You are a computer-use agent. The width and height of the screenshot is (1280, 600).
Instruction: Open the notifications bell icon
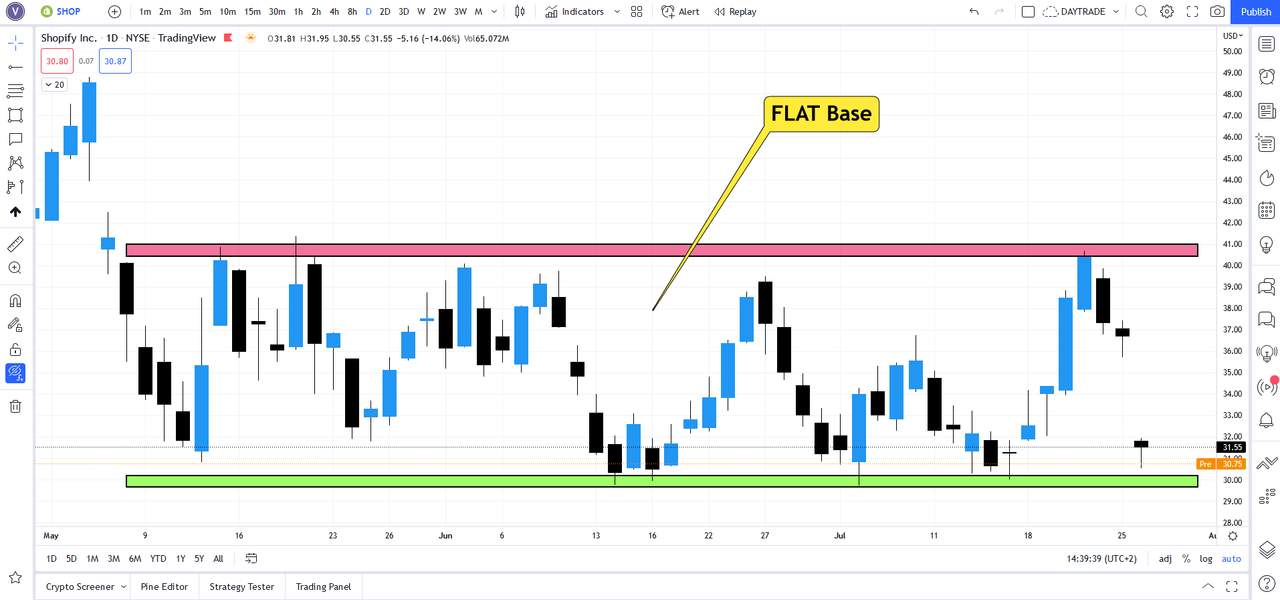click(x=1266, y=420)
